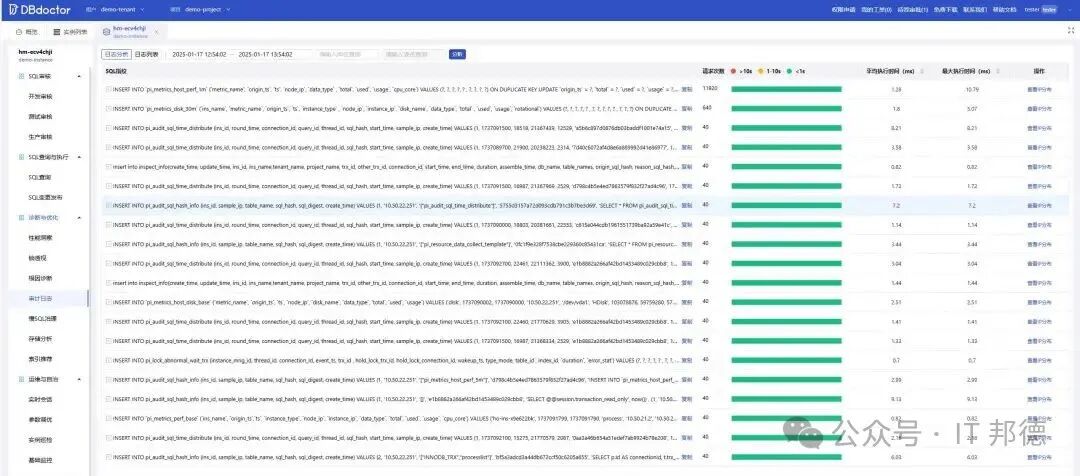The image size is (1080, 476).
Task: Sort by the 平均执行时间 (ms) column sort icon
Action: pos(922,71)
